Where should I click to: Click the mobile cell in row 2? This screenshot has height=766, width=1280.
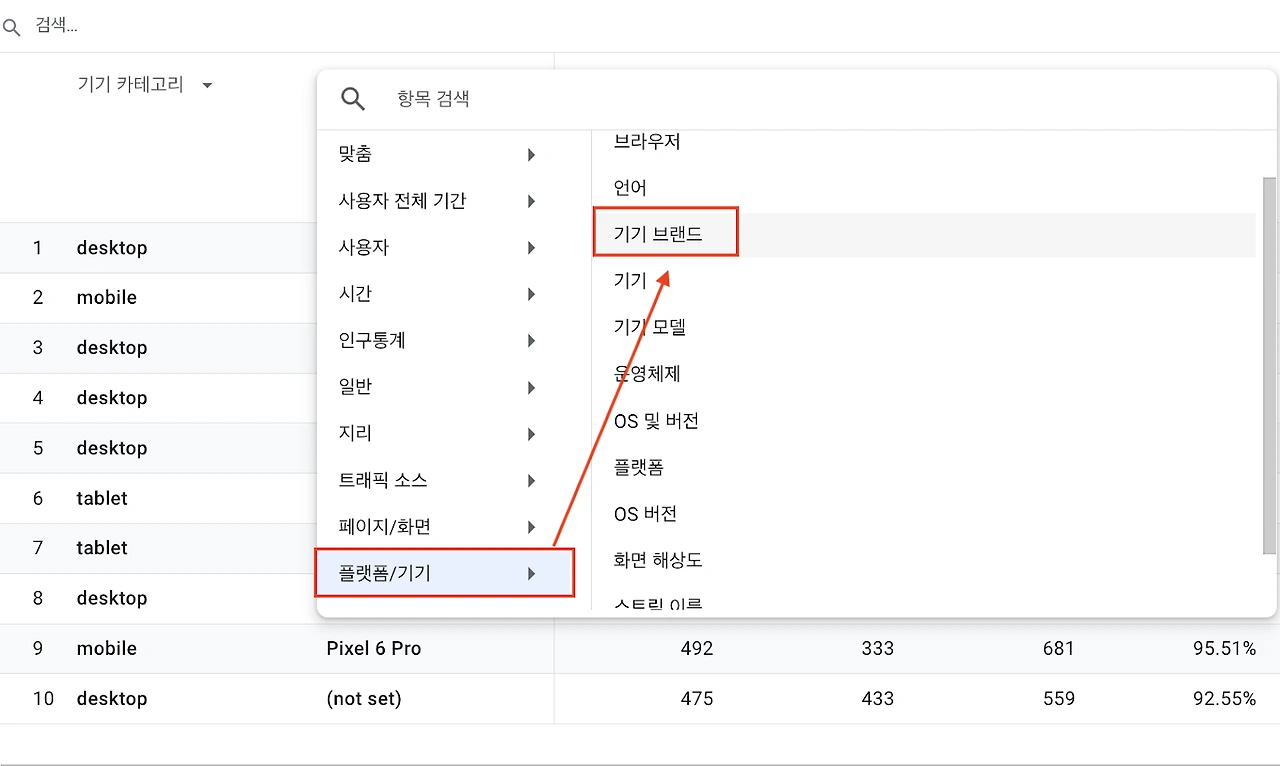pyautogui.click(x=107, y=298)
